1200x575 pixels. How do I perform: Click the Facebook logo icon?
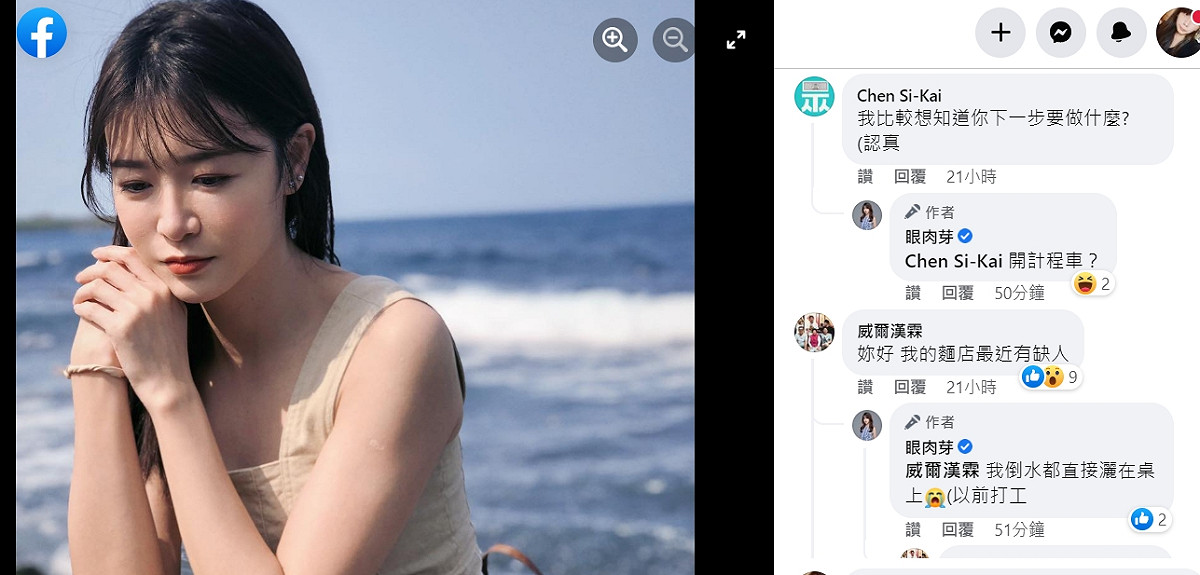tap(42, 33)
